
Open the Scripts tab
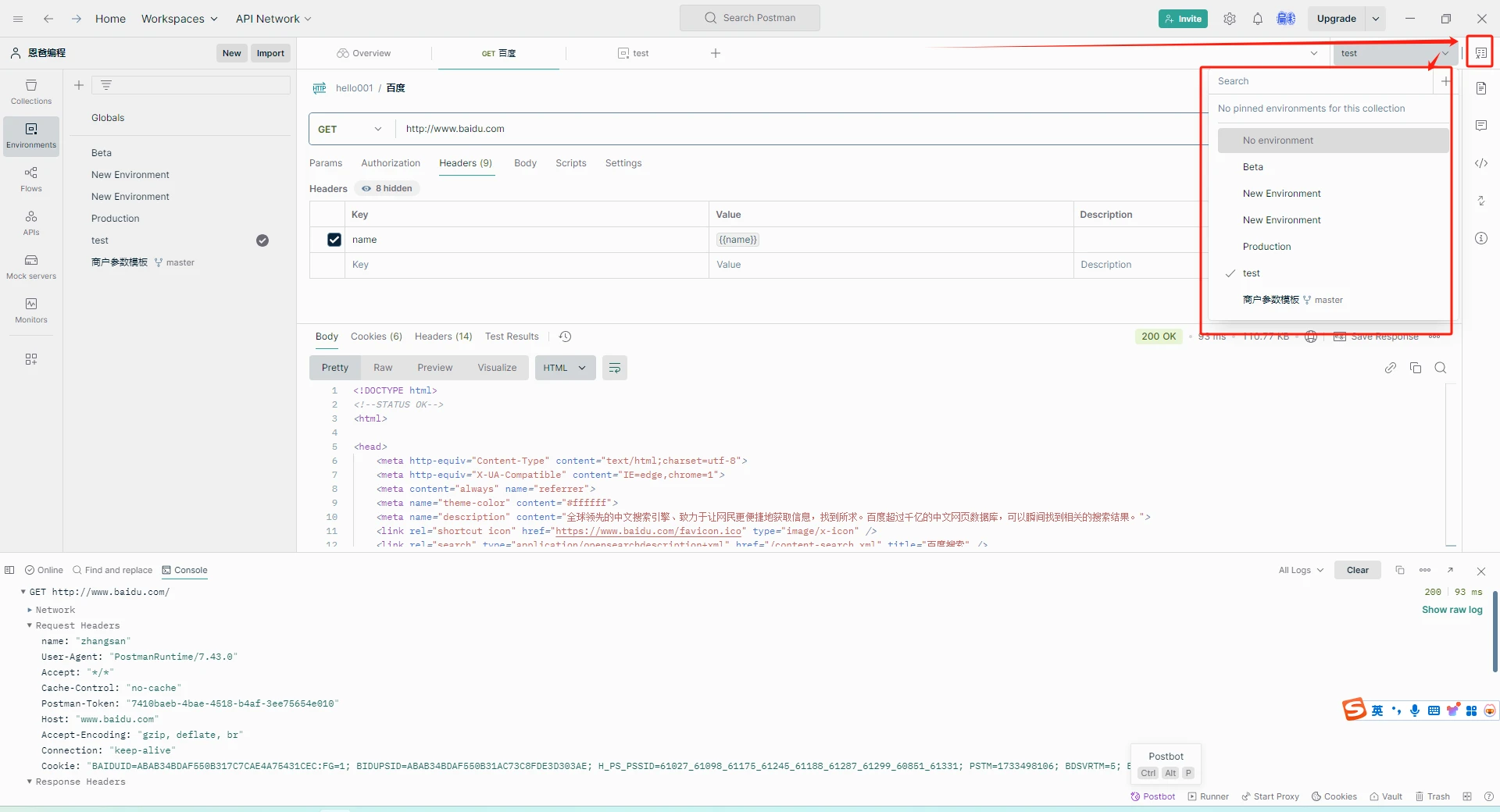pyautogui.click(x=571, y=163)
